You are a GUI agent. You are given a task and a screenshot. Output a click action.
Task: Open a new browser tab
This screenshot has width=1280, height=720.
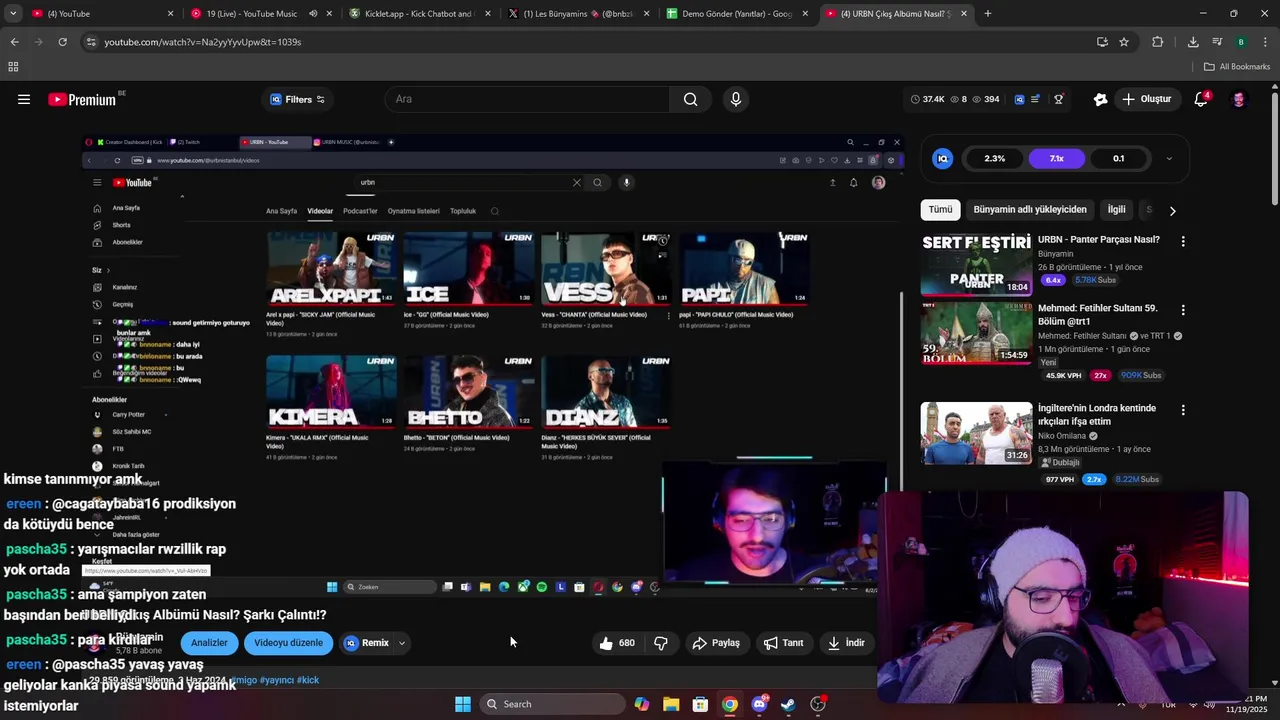988,14
